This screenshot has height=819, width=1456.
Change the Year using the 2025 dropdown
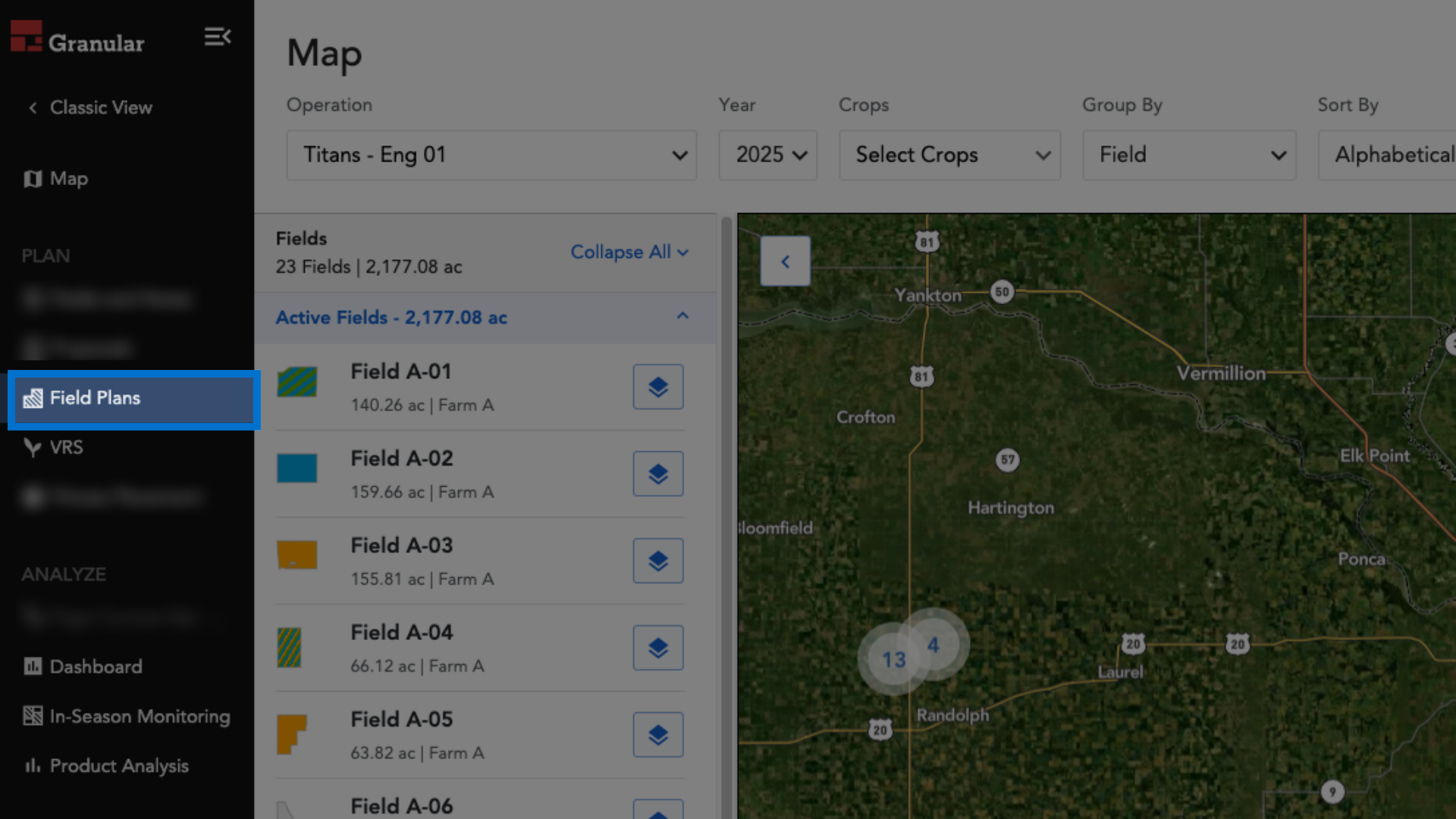pos(767,155)
